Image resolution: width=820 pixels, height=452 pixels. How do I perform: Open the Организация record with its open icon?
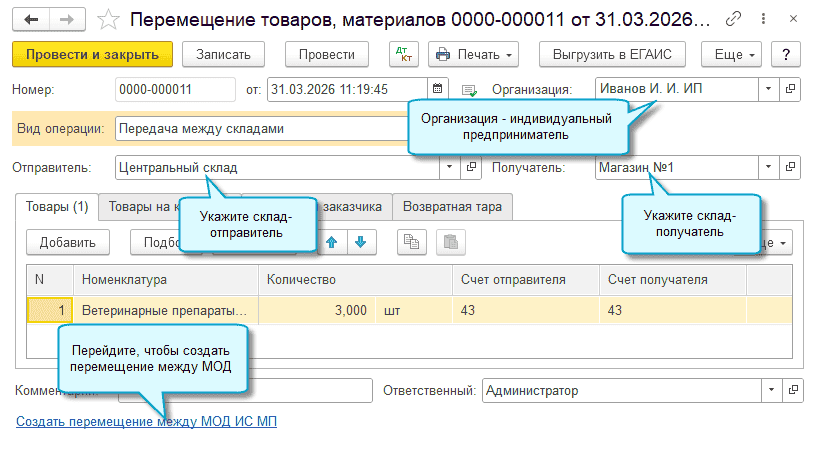(x=790, y=89)
